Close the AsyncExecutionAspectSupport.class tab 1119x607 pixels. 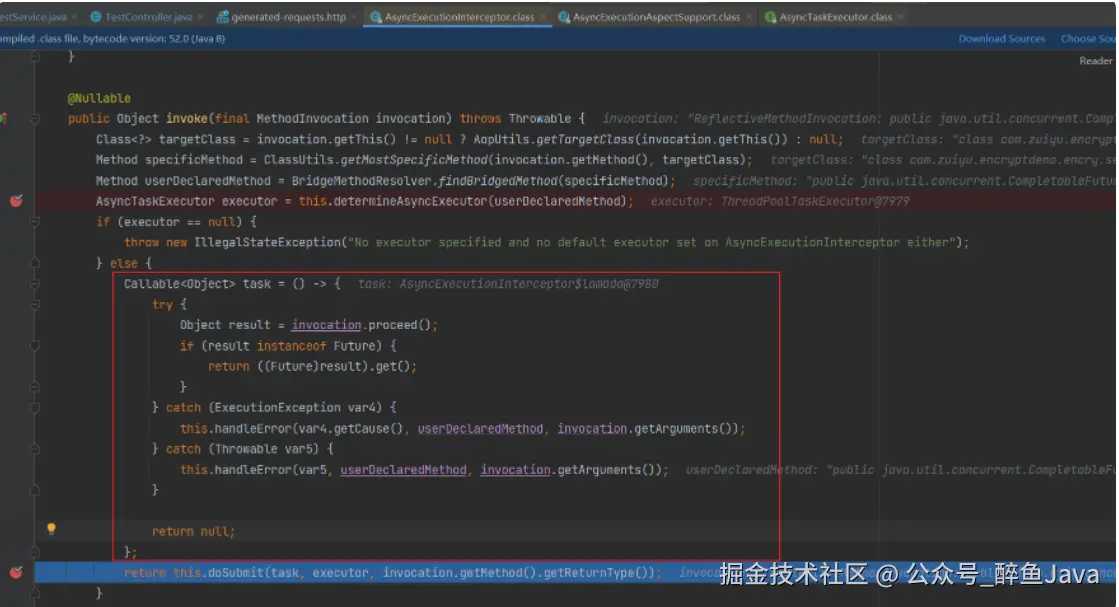coord(749,16)
